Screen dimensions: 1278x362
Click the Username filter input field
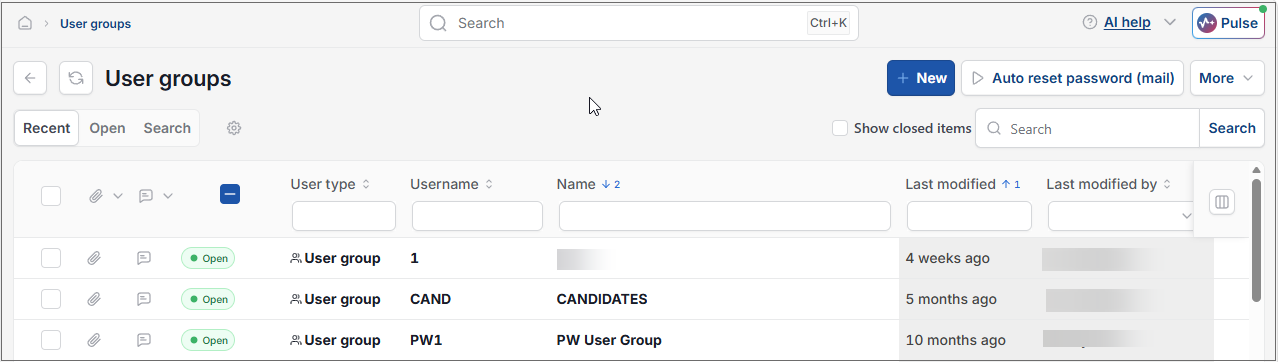477,216
